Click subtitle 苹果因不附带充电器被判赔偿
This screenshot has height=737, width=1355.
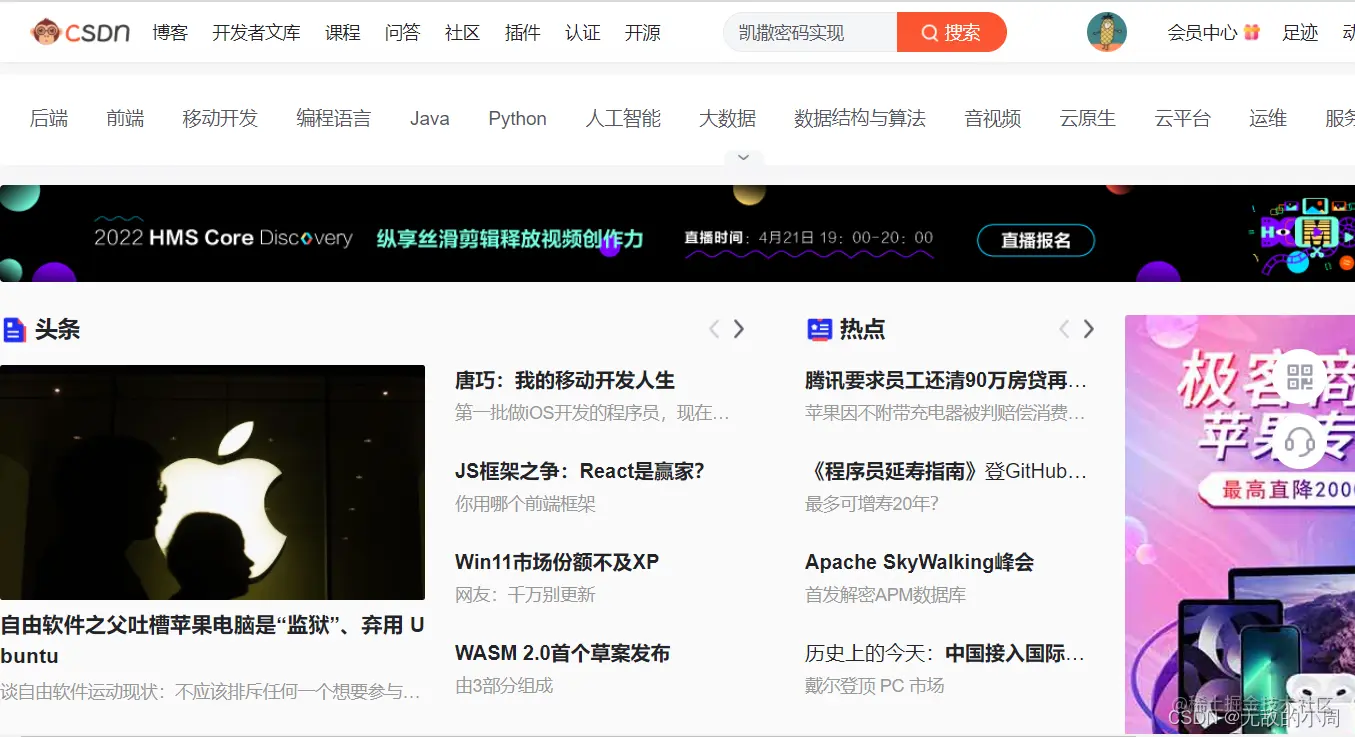(x=945, y=412)
